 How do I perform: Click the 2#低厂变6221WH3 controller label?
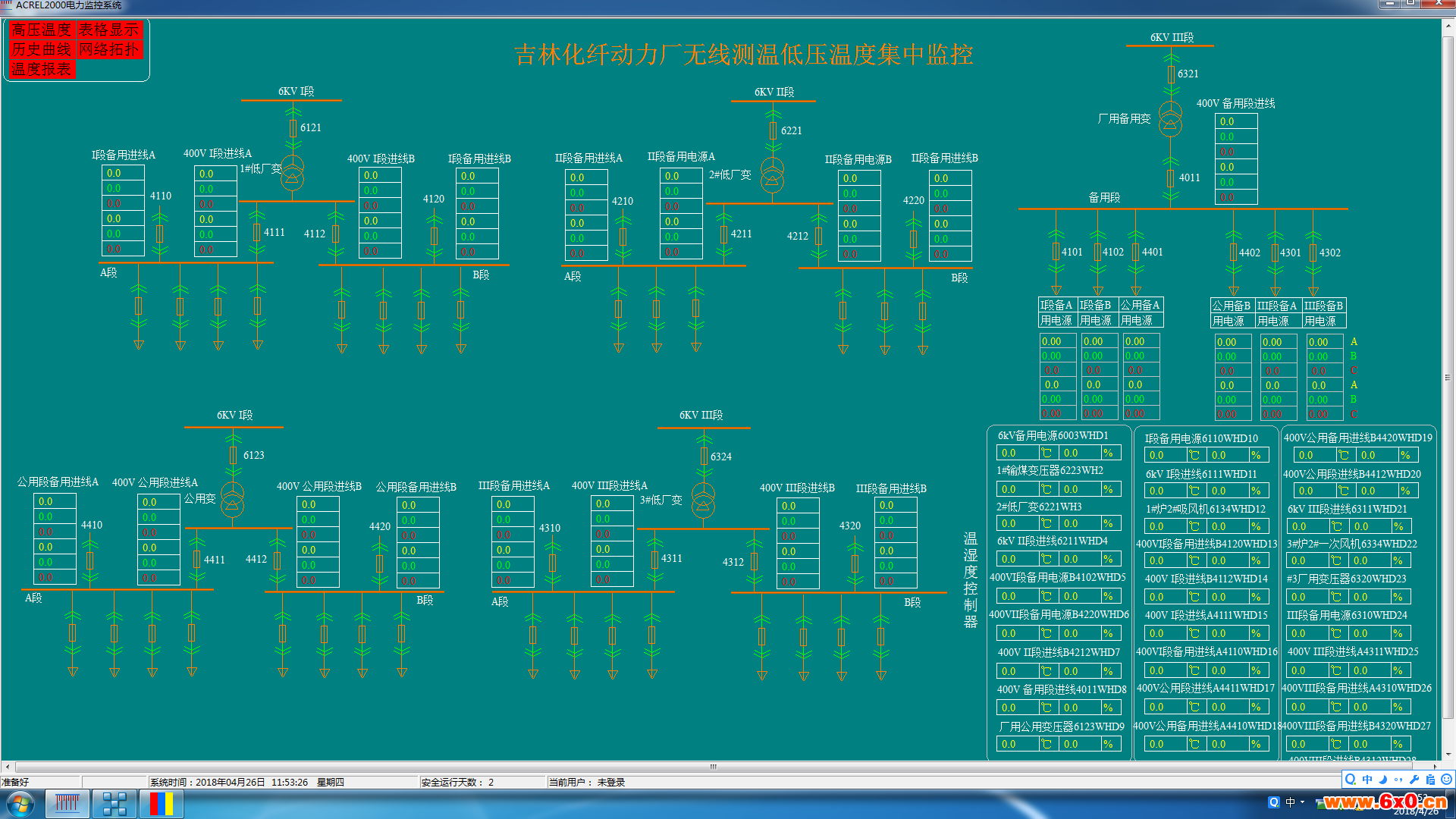click(x=1039, y=507)
